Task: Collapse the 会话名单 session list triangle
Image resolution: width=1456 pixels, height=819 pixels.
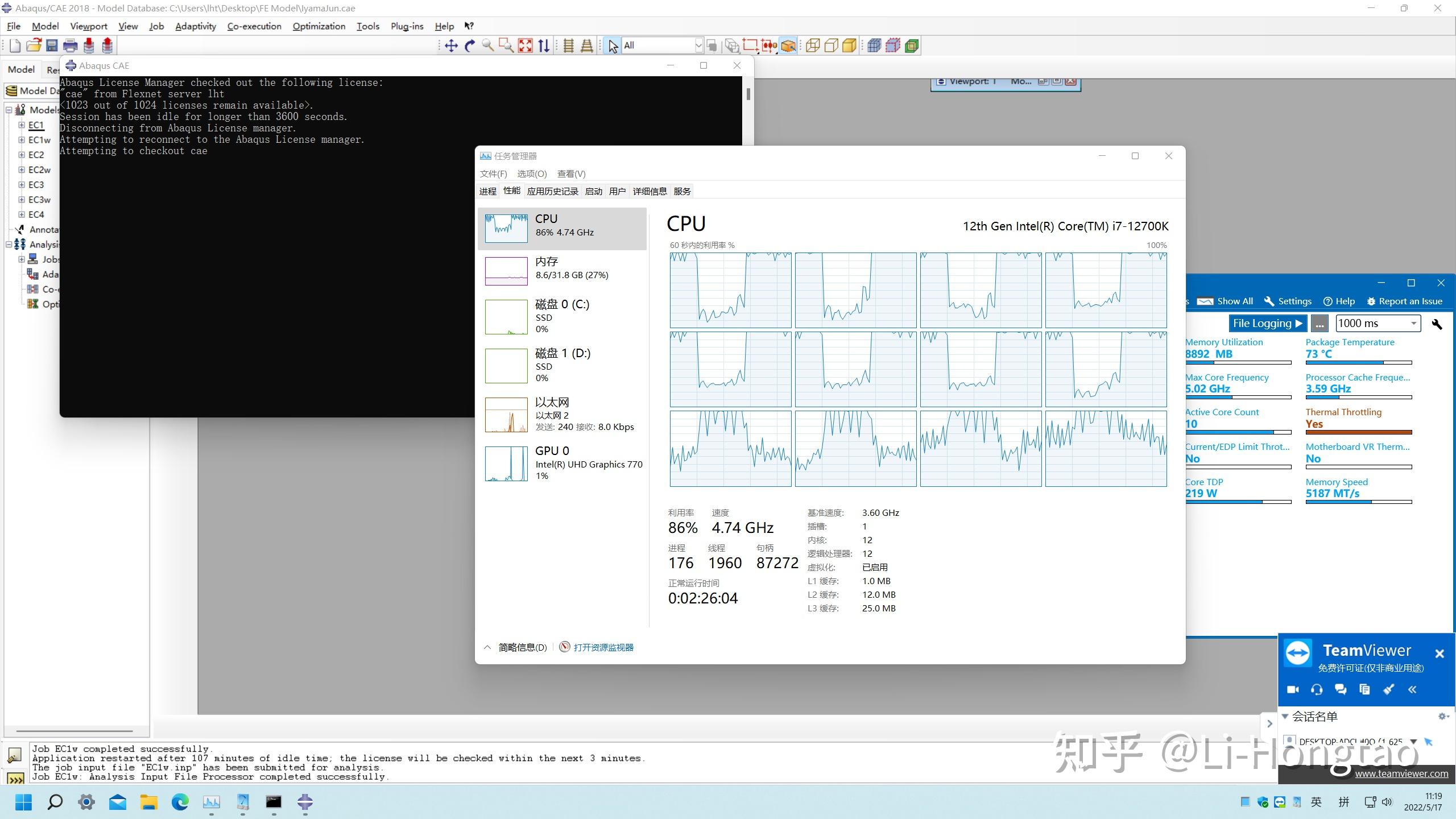Action: 1285,716
